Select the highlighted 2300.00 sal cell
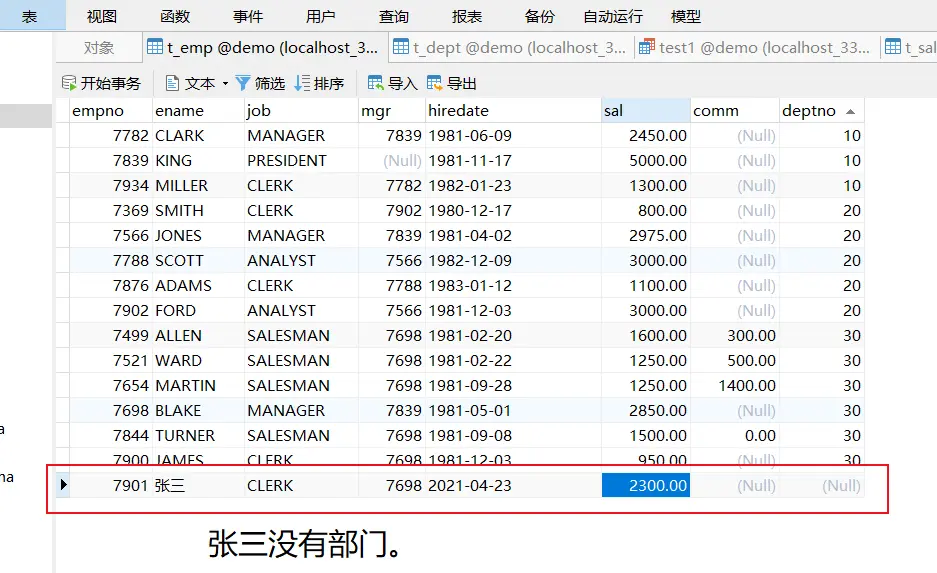This screenshot has height=573, width=937. point(646,485)
